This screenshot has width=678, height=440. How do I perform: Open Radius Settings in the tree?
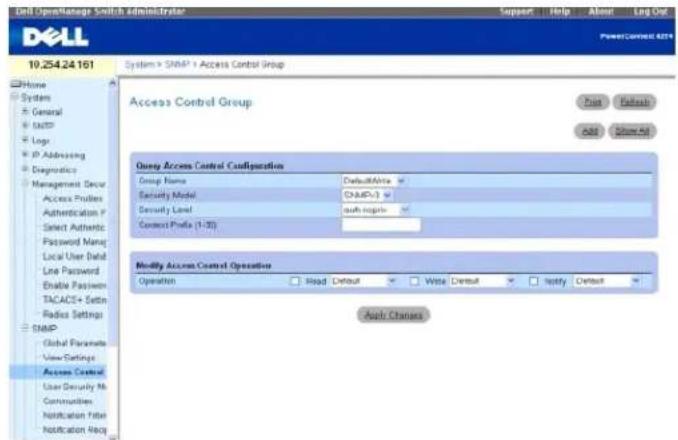coord(73,314)
